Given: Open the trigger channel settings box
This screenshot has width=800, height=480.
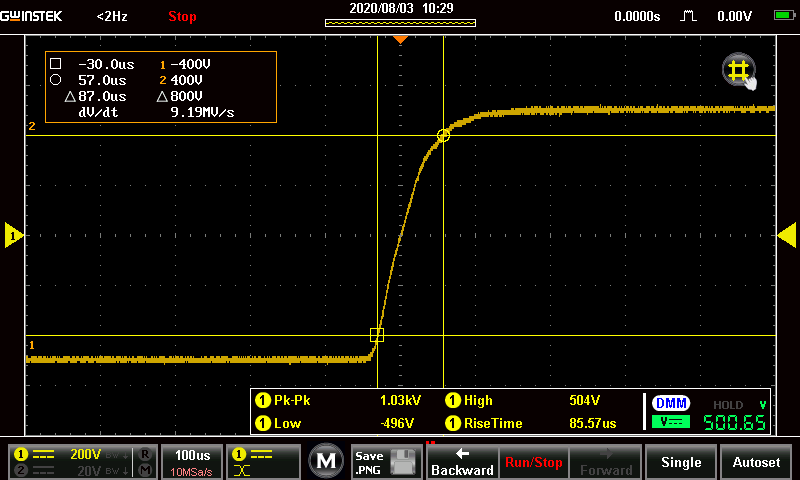Looking at the screenshot, I should click(263, 461).
